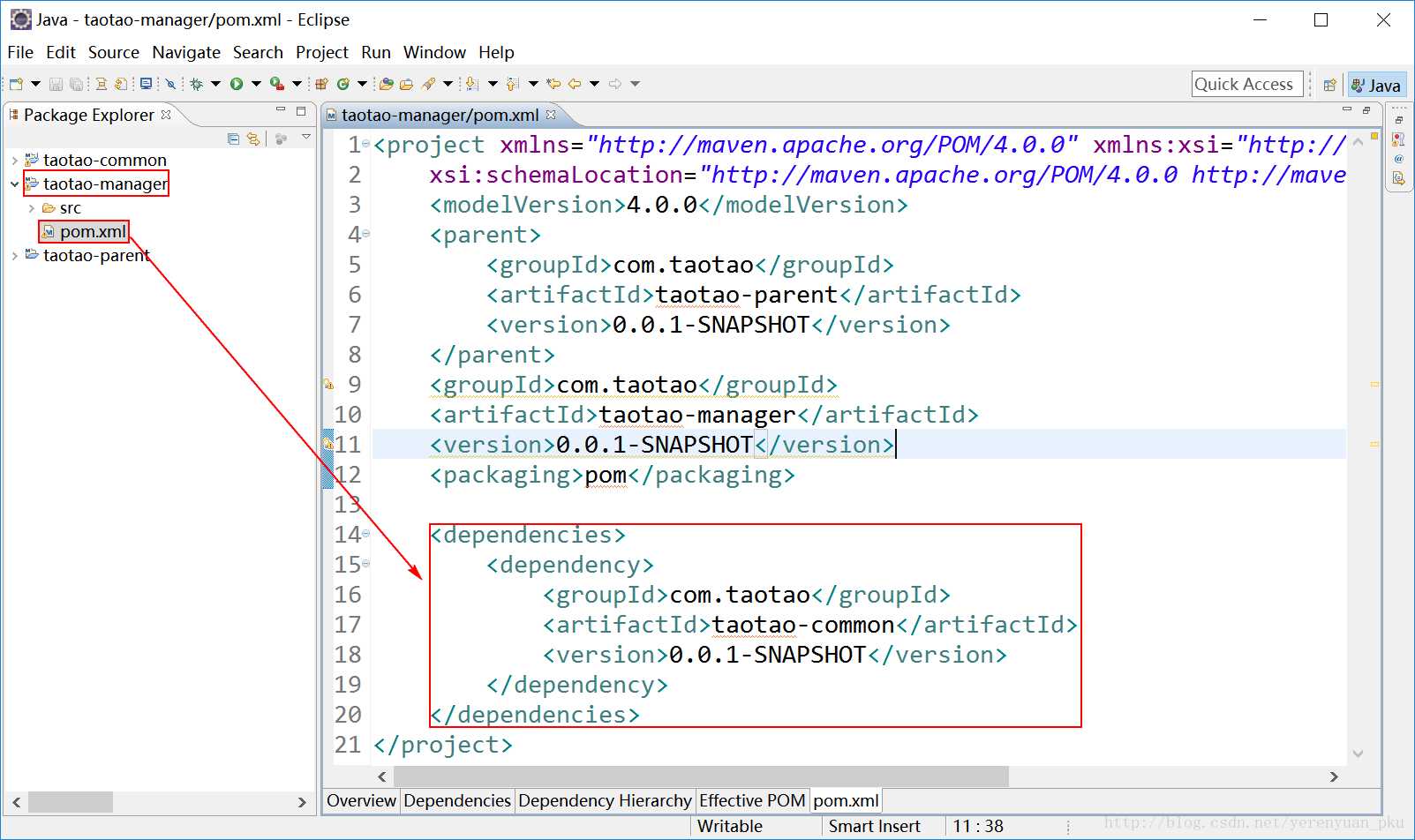Expand the taotao-common project node
The height and width of the screenshot is (840, 1415).
click(x=14, y=161)
